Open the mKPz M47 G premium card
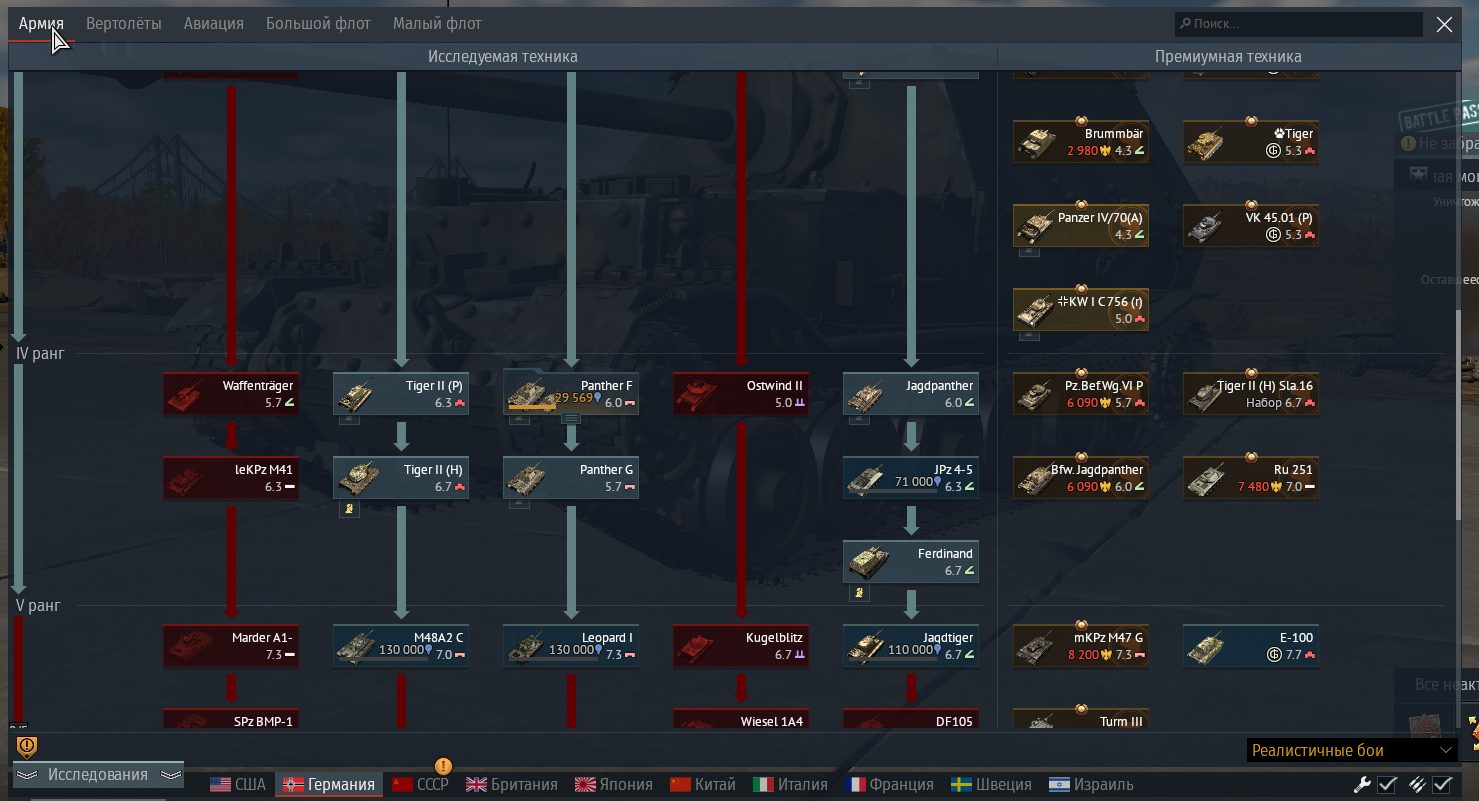This screenshot has height=801, width=1479. tap(1081, 646)
